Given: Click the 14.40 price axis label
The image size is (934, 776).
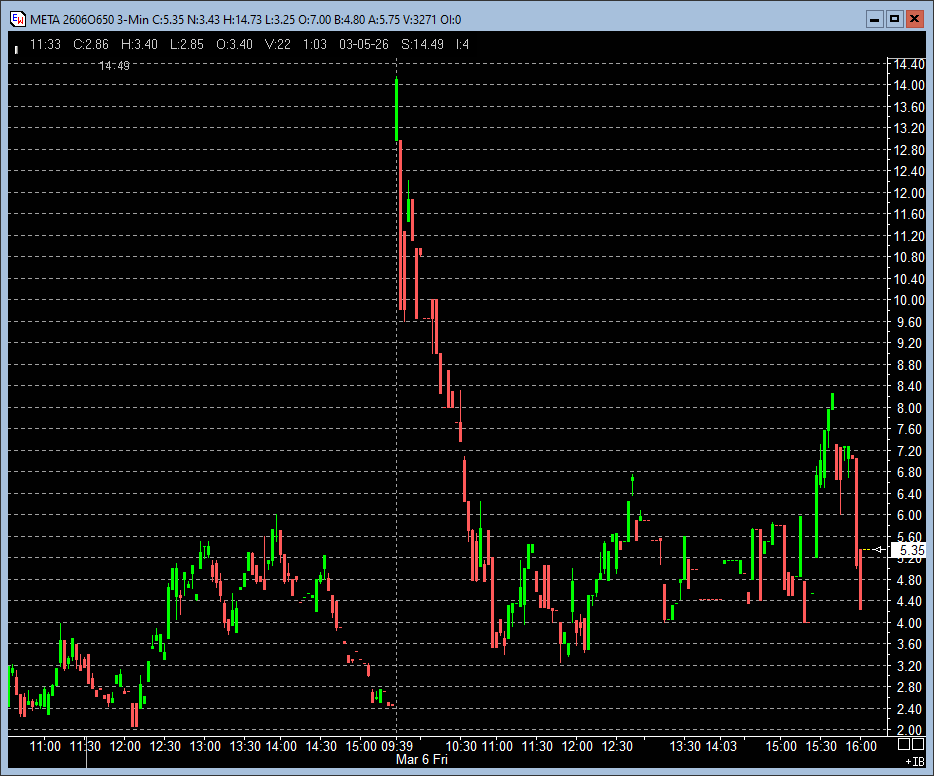Looking at the screenshot, I should click(909, 64).
